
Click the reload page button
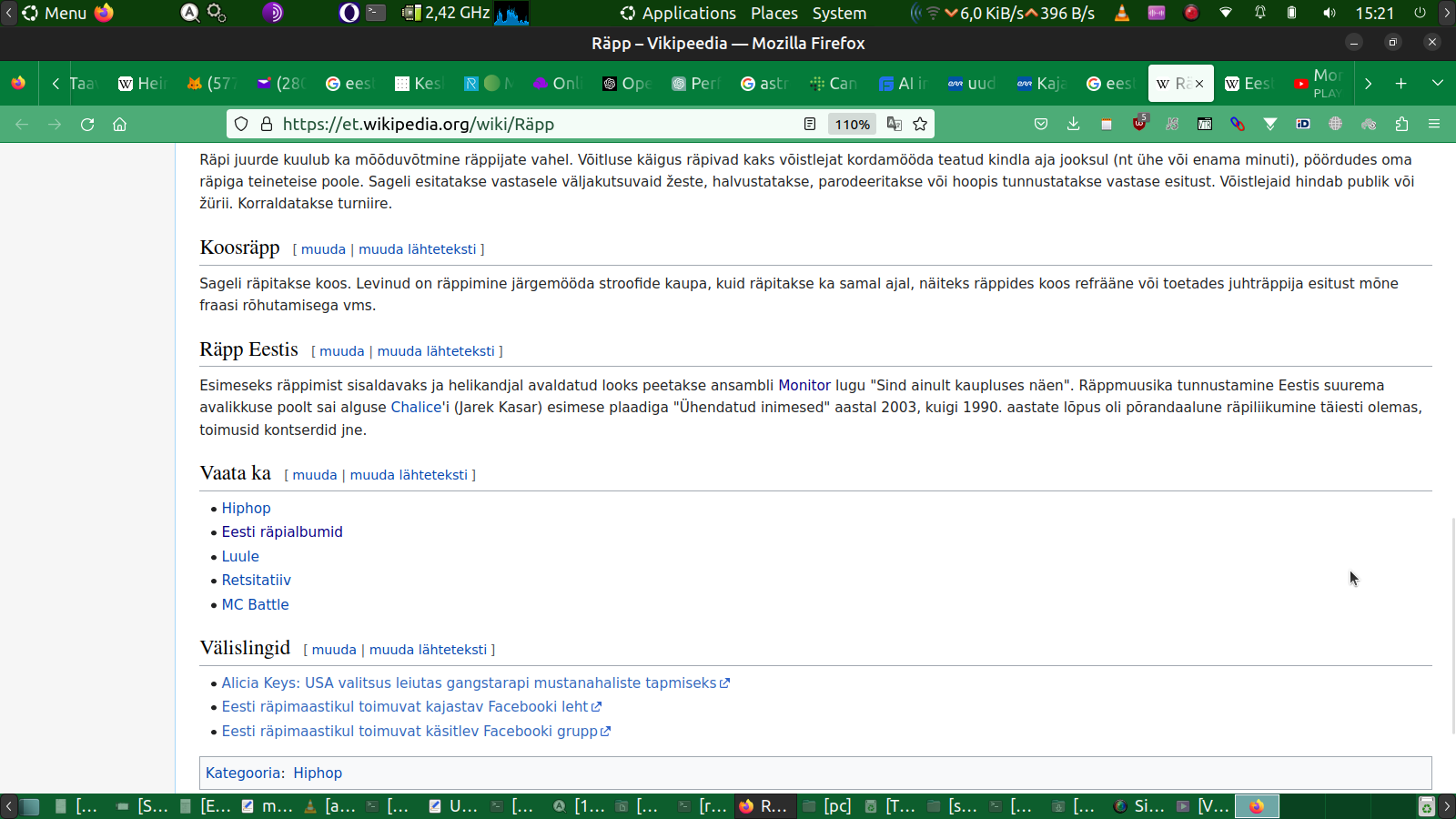[87, 125]
